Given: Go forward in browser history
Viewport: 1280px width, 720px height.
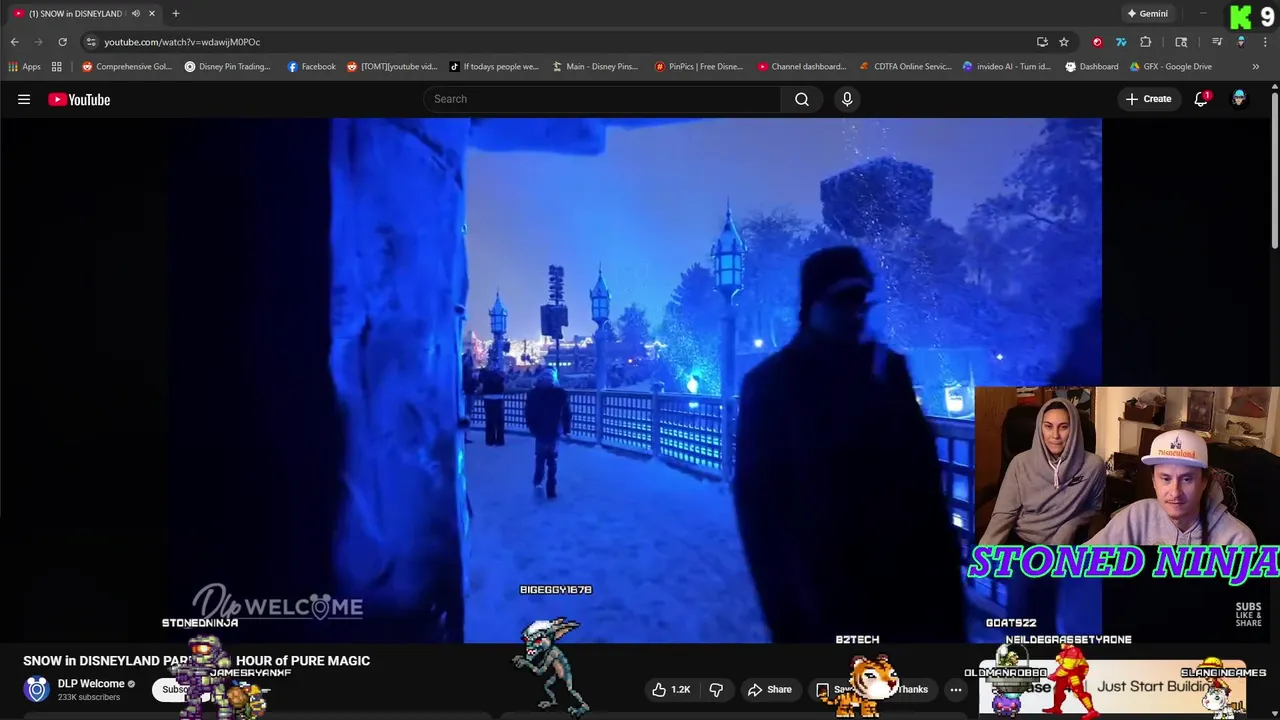Looking at the screenshot, I should [38, 42].
